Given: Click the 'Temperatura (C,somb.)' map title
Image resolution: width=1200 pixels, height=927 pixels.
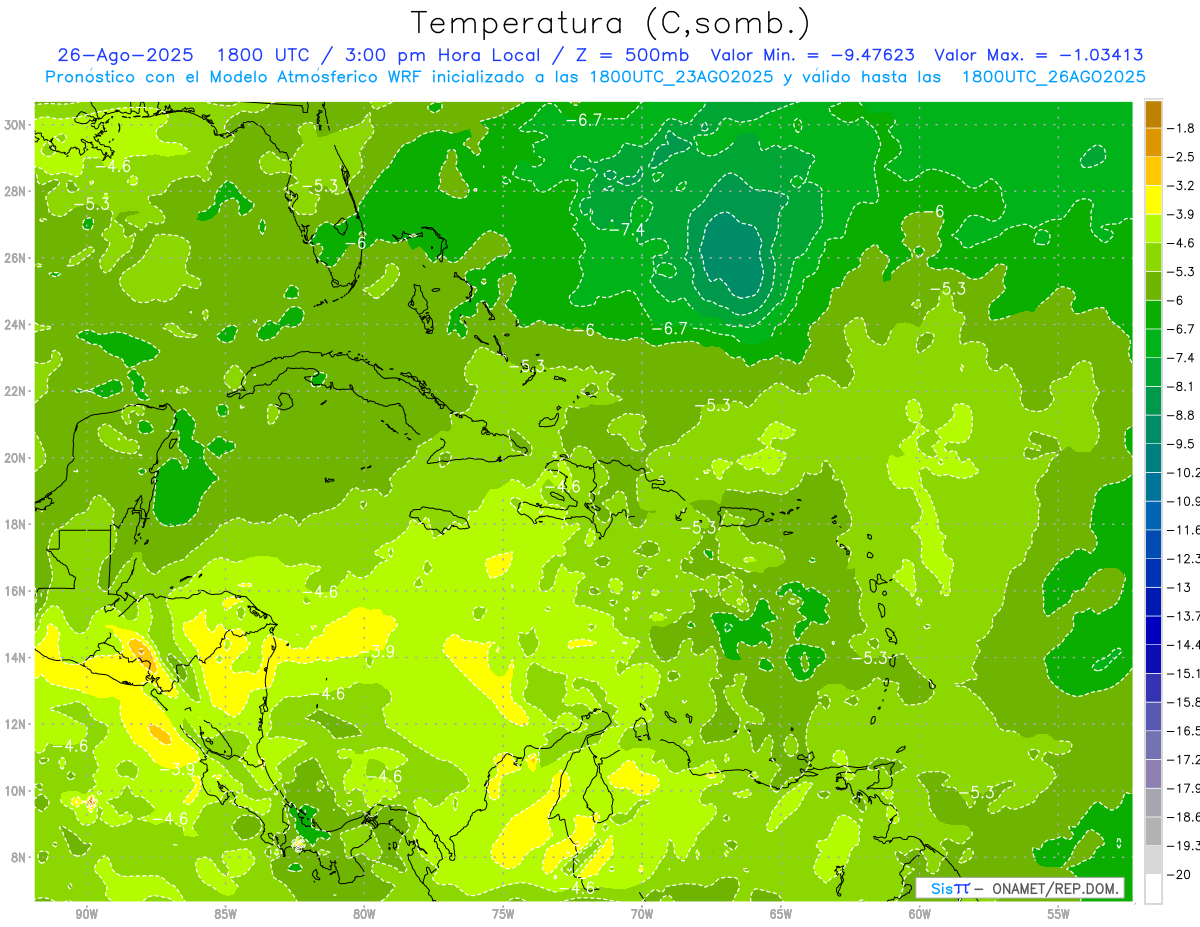Looking at the screenshot, I should [x=611, y=23].
